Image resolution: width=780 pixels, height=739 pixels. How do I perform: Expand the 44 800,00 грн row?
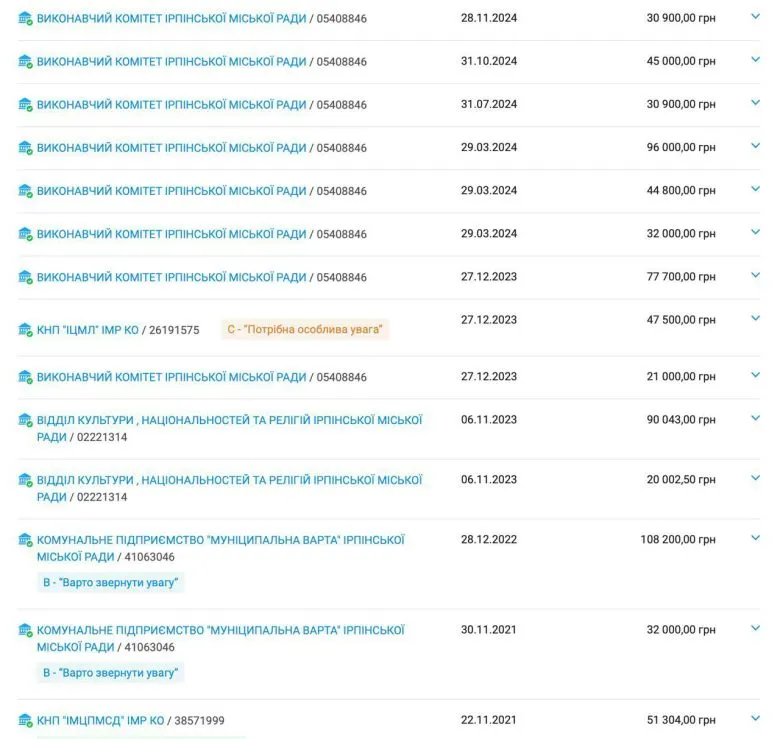756,189
